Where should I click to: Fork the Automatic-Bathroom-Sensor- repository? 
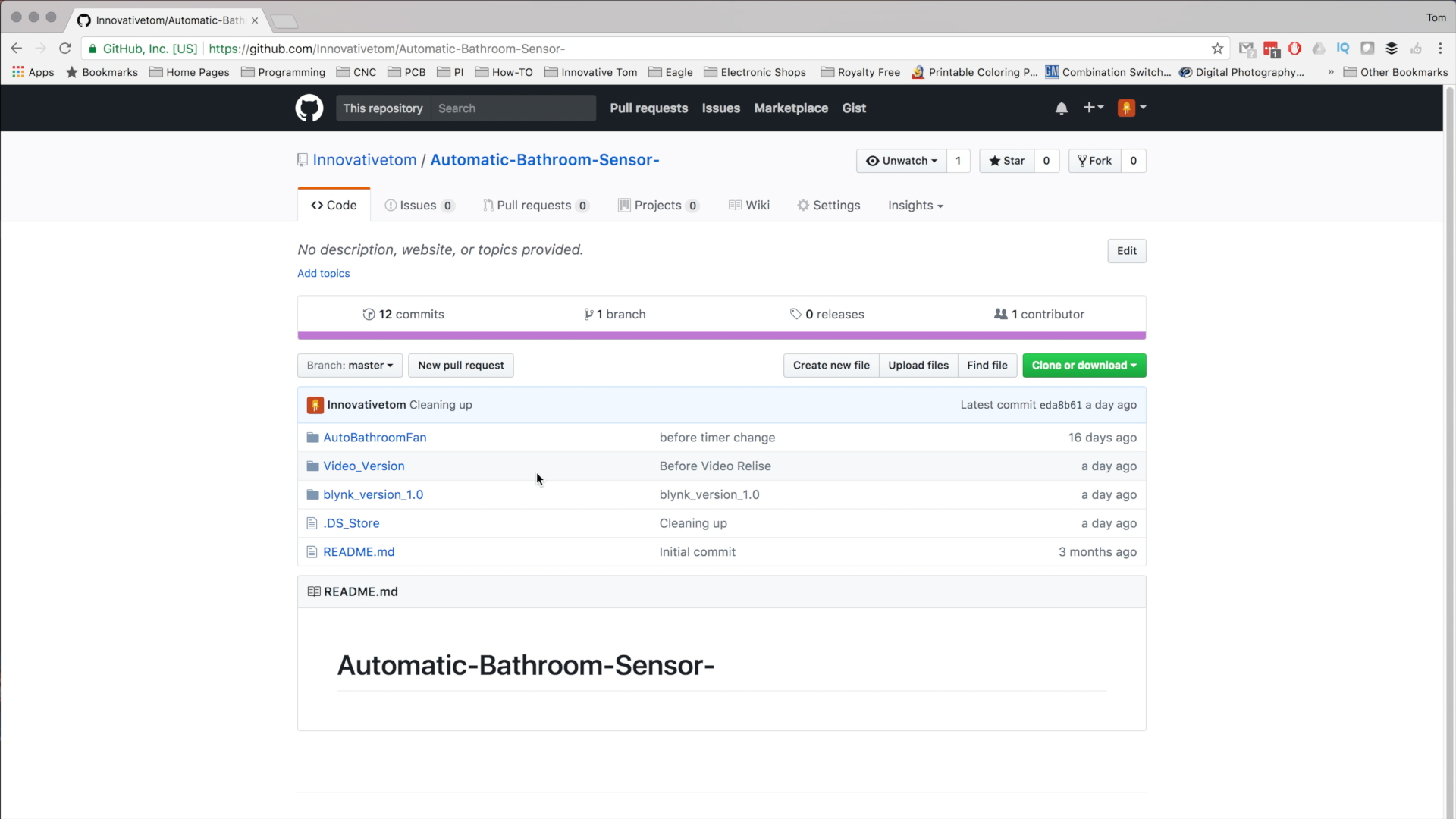[1094, 161]
